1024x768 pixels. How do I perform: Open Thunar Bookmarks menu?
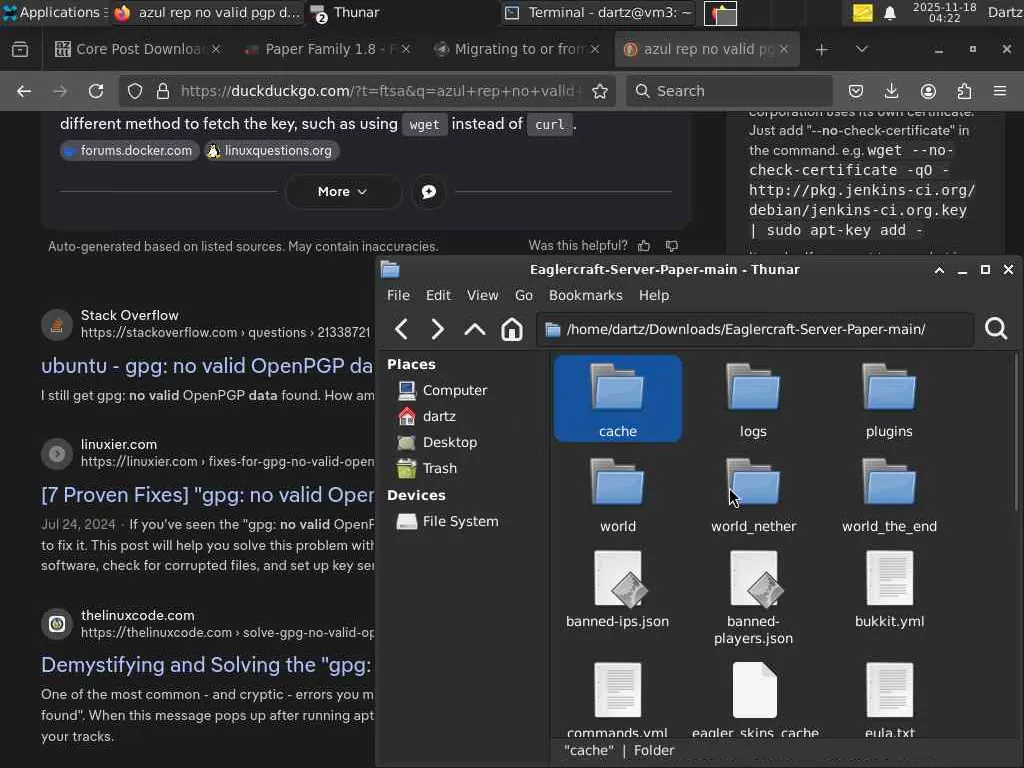tap(586, 295)
